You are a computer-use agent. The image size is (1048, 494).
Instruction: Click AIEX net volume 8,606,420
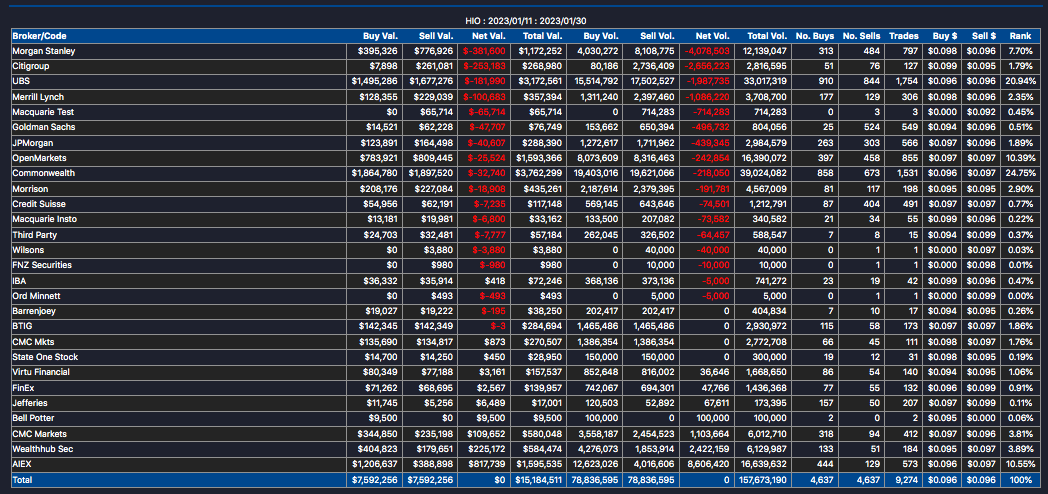tap(710, 465)
